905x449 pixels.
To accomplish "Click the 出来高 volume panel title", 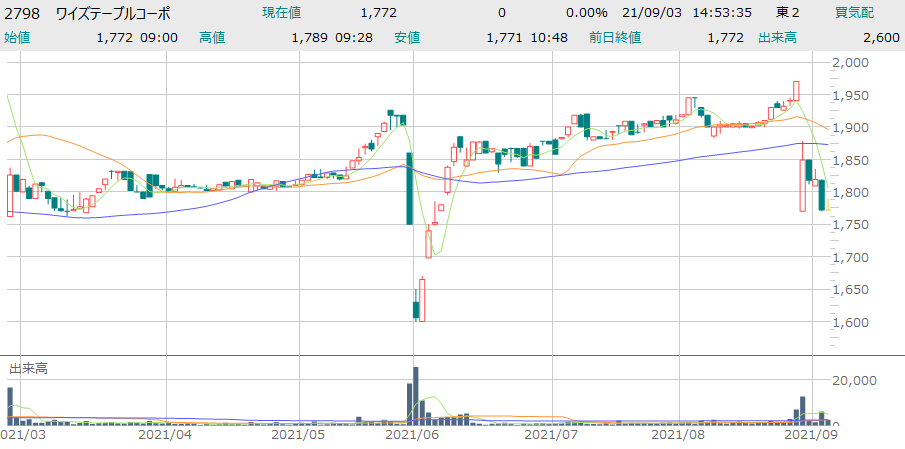I will click(x=28, y=368).
